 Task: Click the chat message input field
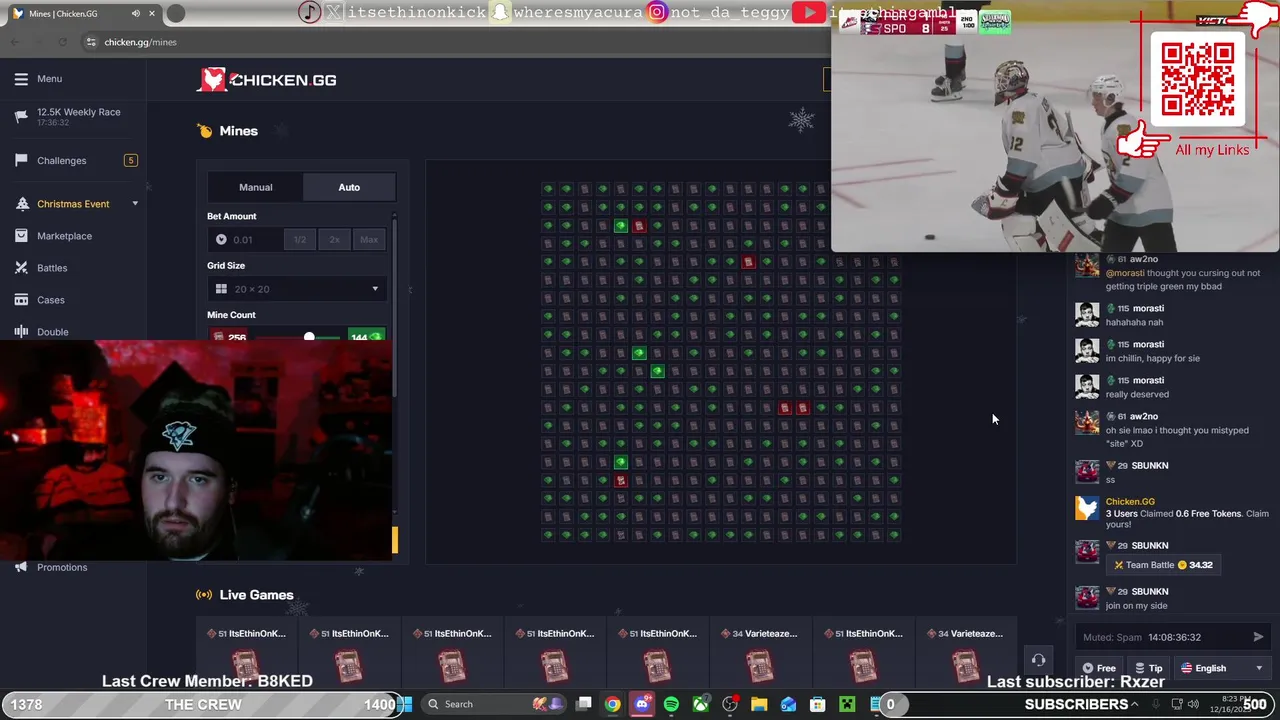click(x=1160, y=637)
